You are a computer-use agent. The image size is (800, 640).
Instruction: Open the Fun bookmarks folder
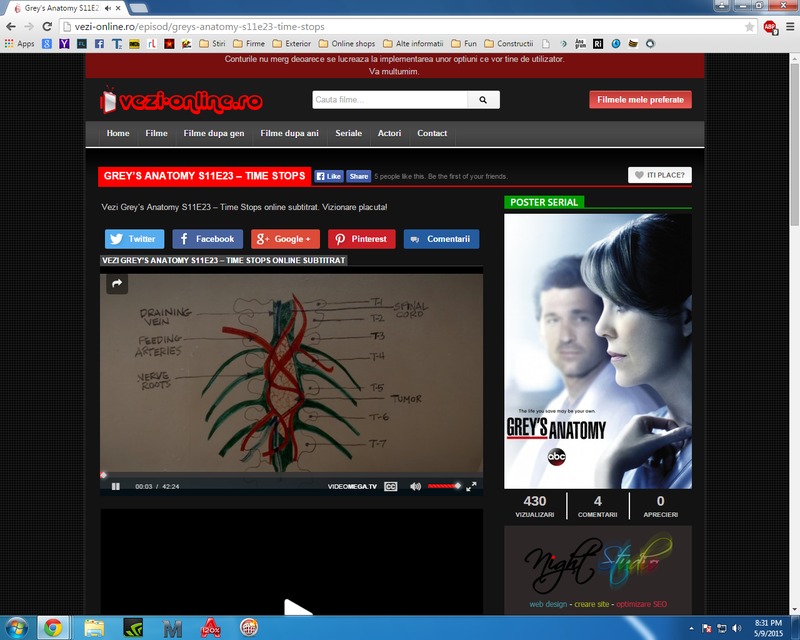464,44
